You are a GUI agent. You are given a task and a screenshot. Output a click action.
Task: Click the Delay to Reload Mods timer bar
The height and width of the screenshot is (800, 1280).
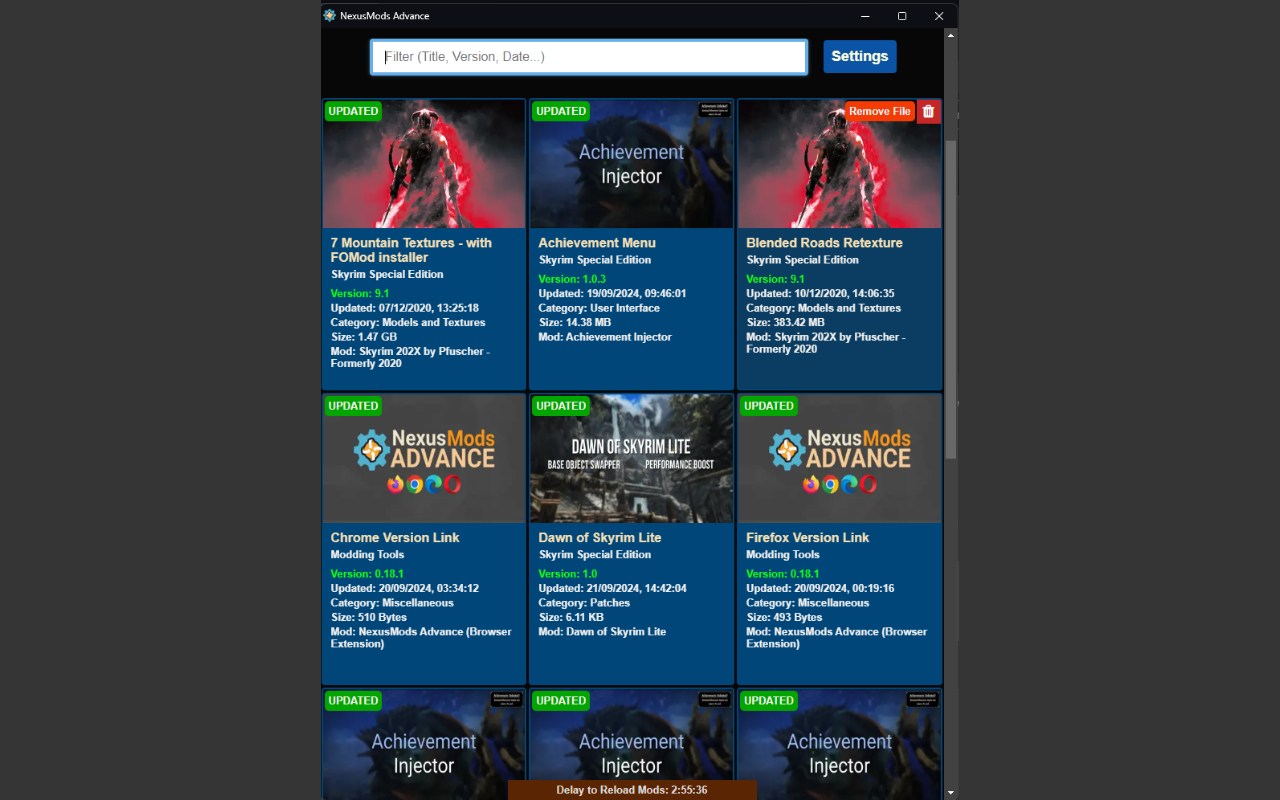(x=632, y=790)
